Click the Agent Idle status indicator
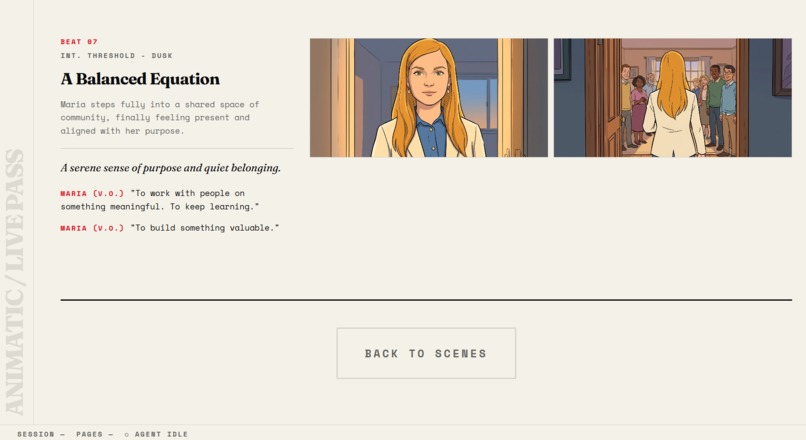806x440 pixels. [x=156, y=434]
